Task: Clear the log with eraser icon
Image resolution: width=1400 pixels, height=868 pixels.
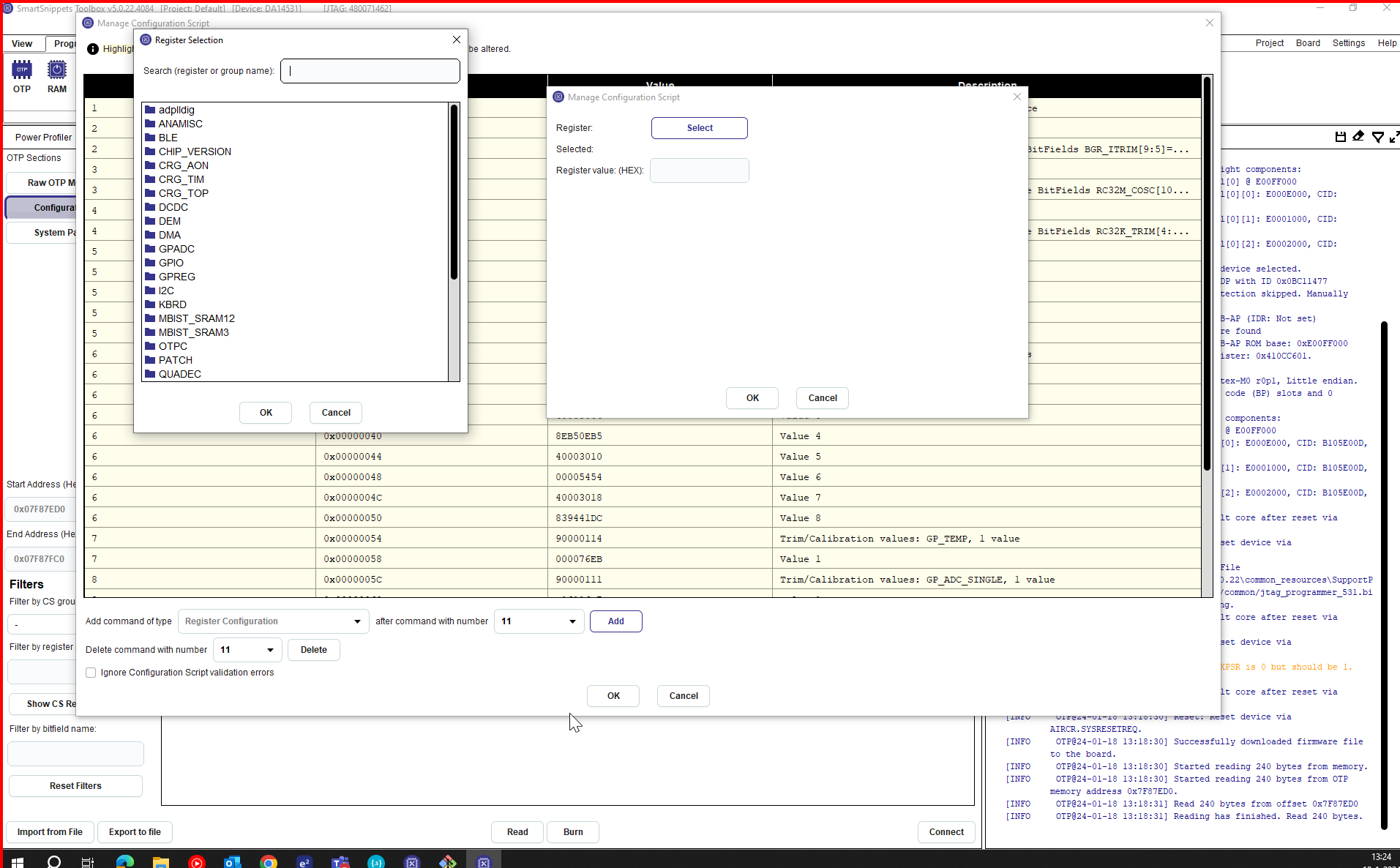Action: click(1358, 136)
